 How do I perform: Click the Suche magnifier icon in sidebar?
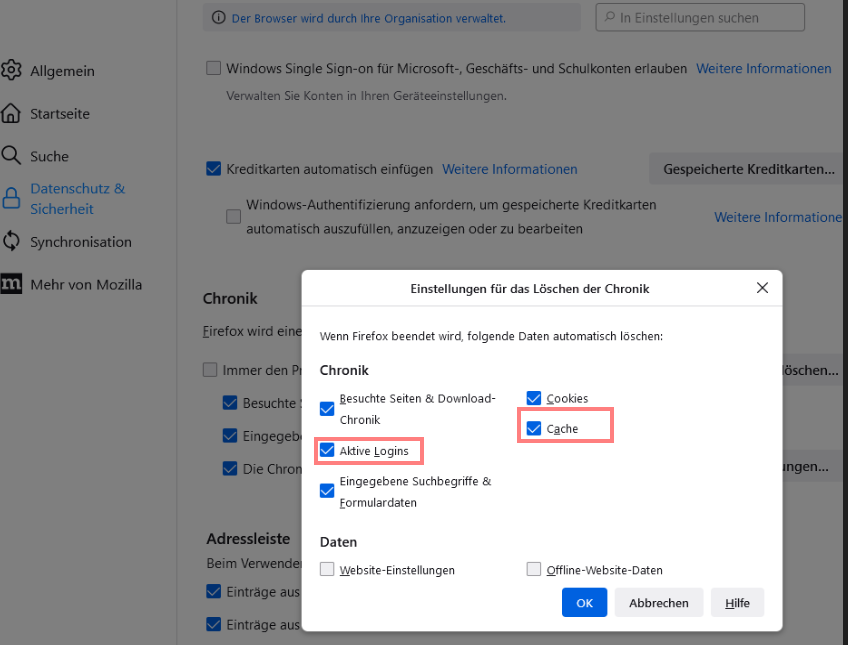pyautogui.click(x=12, y=156)
